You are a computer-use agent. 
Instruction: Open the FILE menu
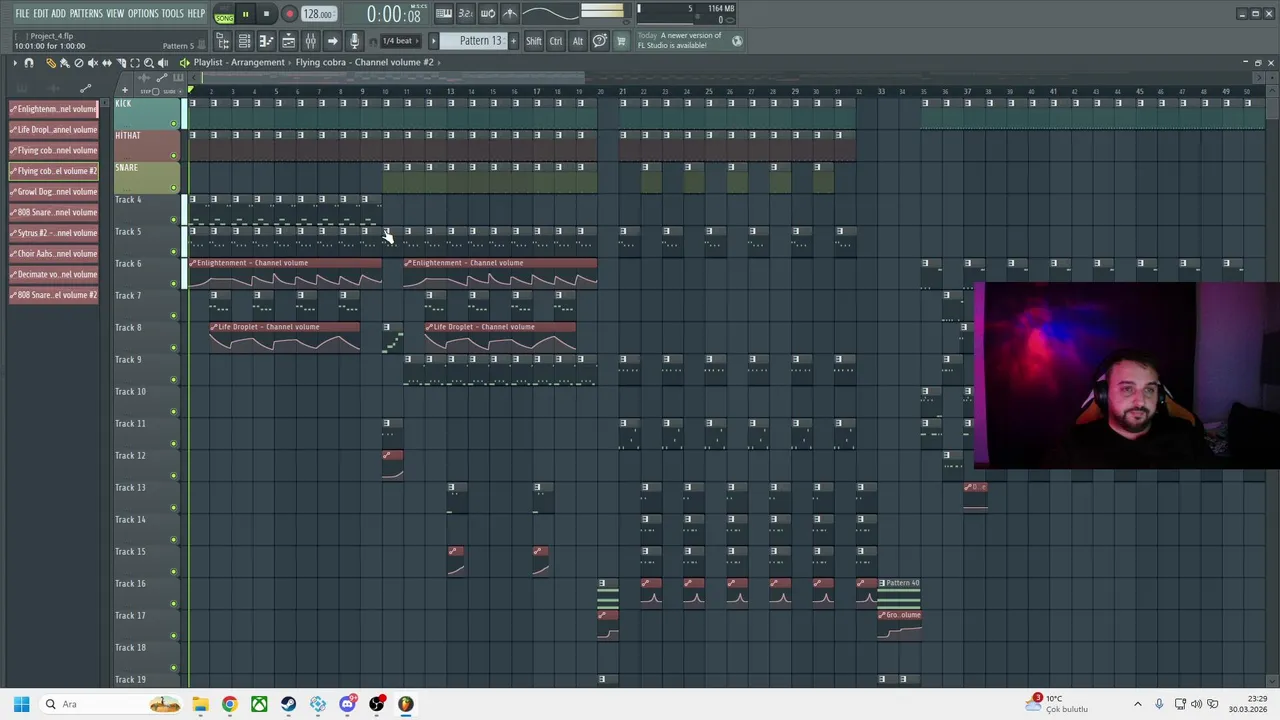coord(22,13)
